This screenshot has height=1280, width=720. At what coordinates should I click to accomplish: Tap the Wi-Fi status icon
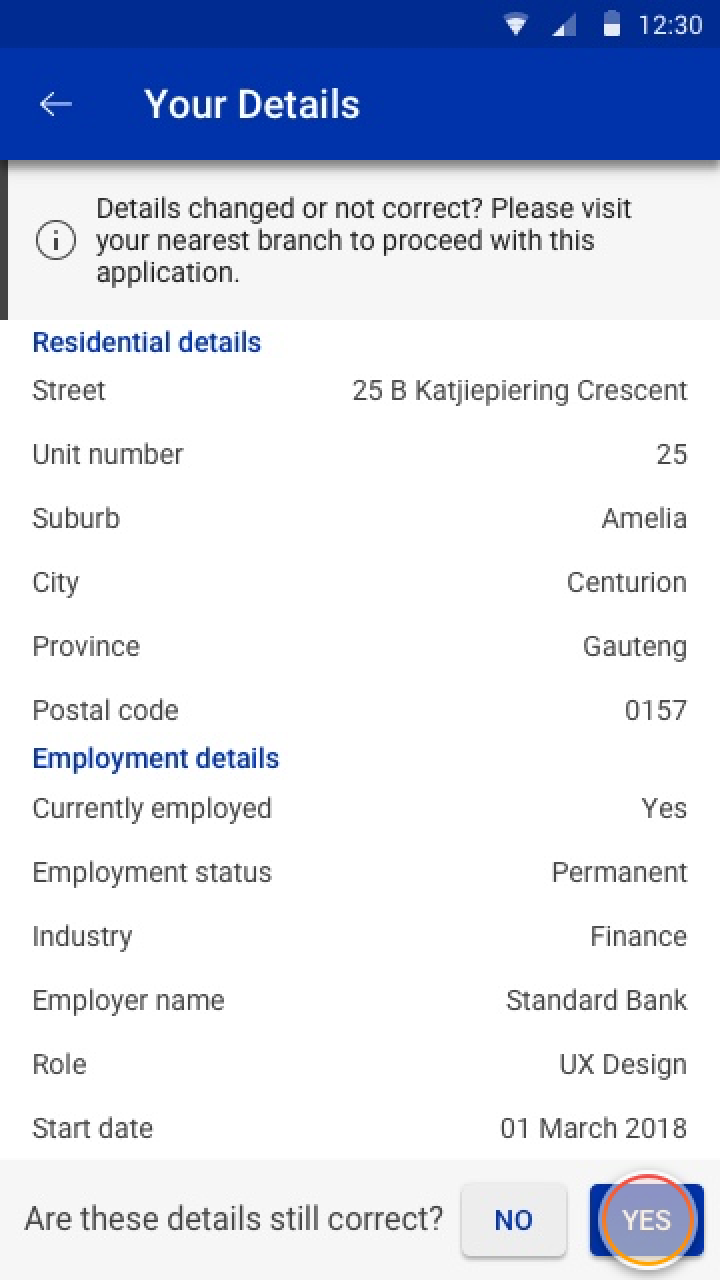coord(516,25)
